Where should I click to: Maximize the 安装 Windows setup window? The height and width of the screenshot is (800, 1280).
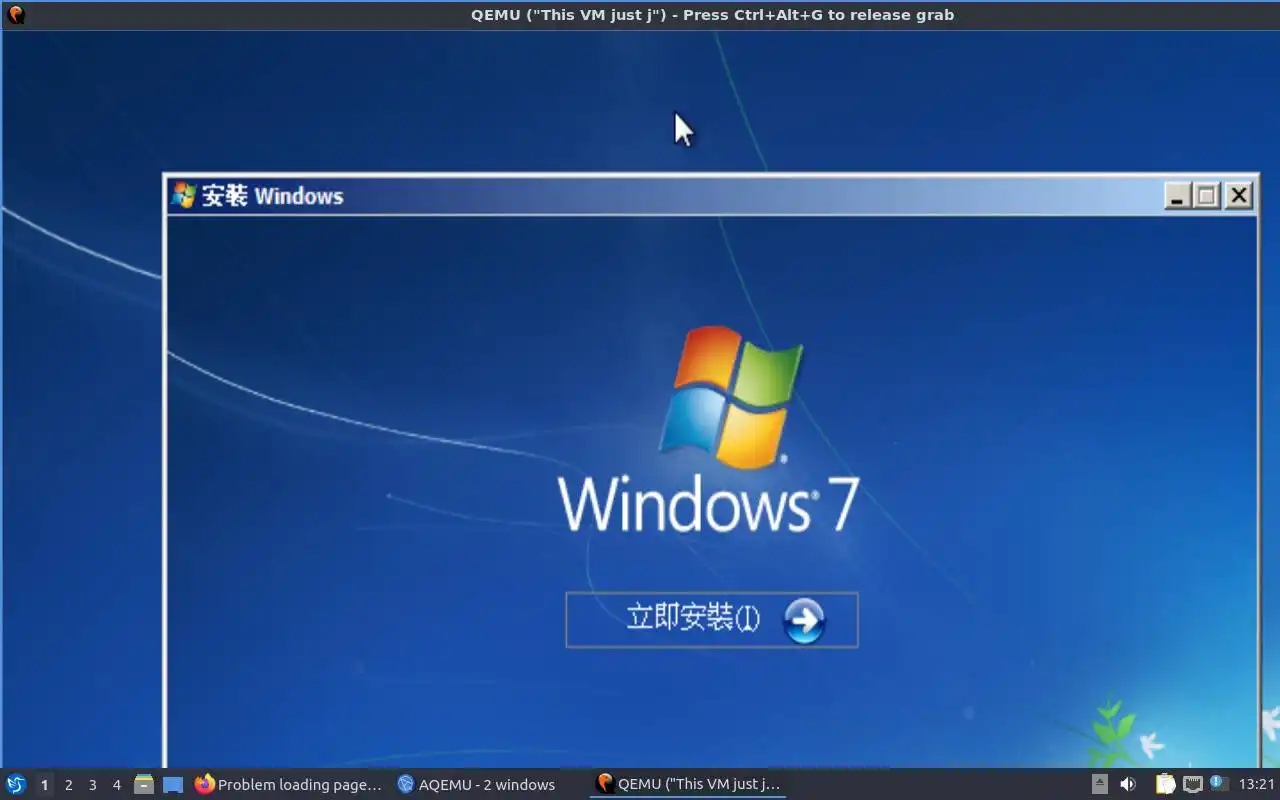tap(1207, 196)
